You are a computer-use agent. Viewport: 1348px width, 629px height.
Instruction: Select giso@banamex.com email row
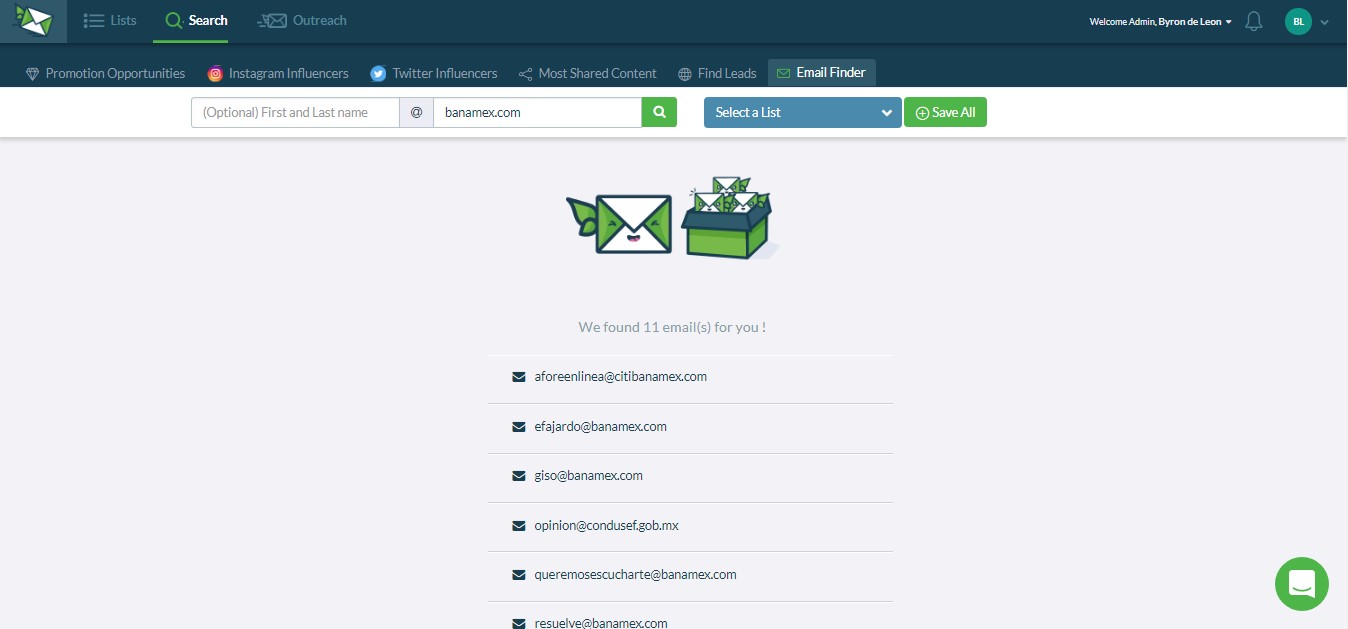[690, 477]
